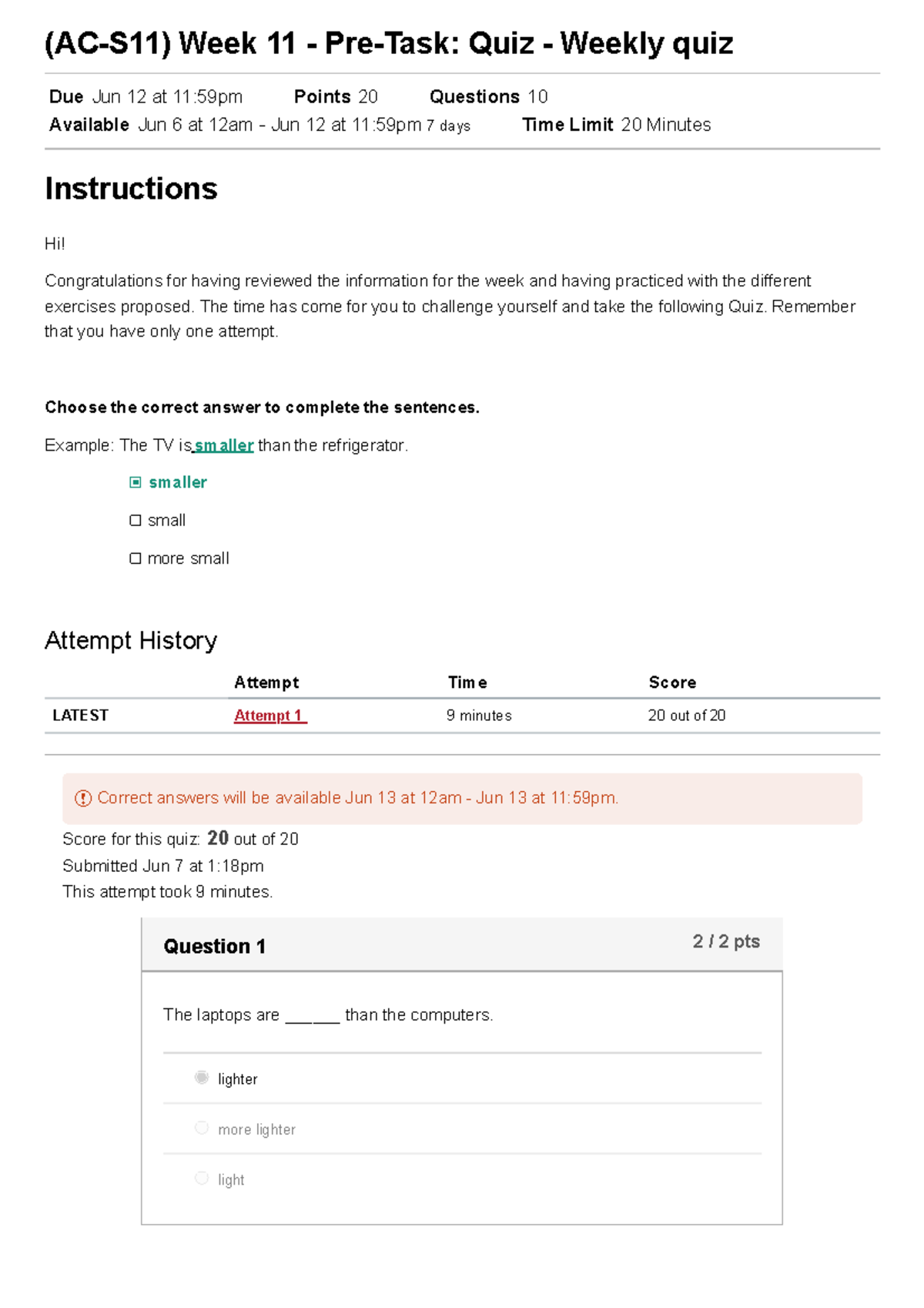Click the warning icon in the correct answers notice

tap(82, 797)
